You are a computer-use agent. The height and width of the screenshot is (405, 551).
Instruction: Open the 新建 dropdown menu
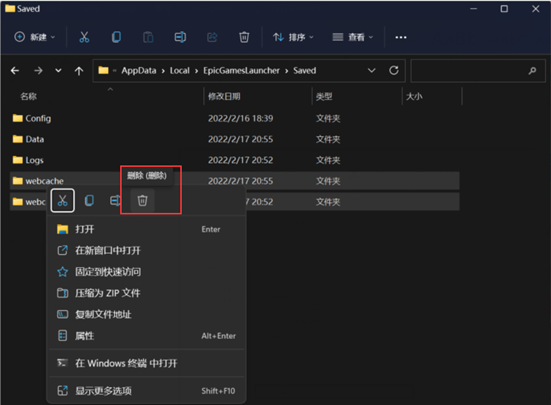coord(34,37)
